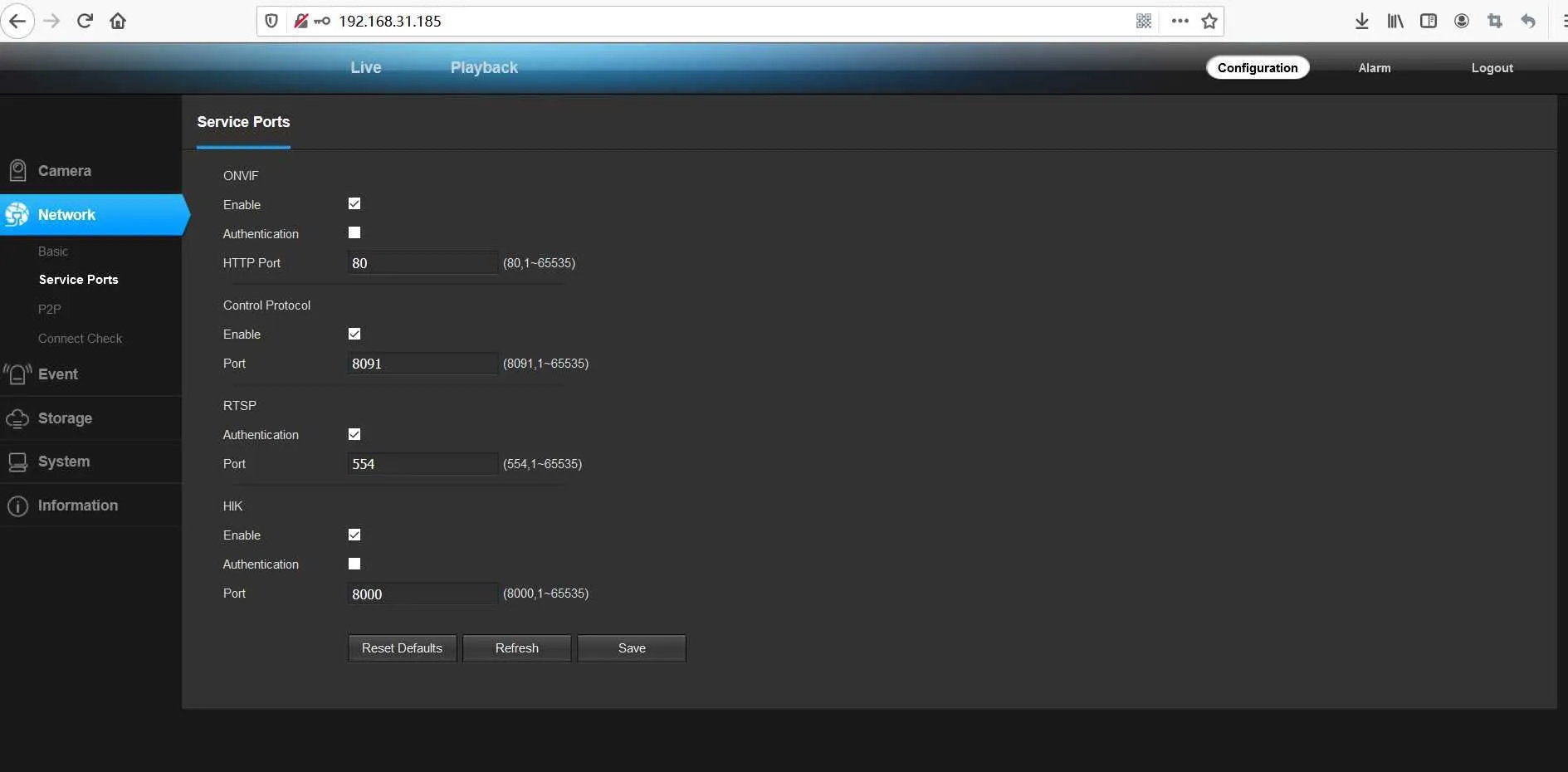1568x772 pixels.
Task: Open the browser home page icon
Action: 118,21
